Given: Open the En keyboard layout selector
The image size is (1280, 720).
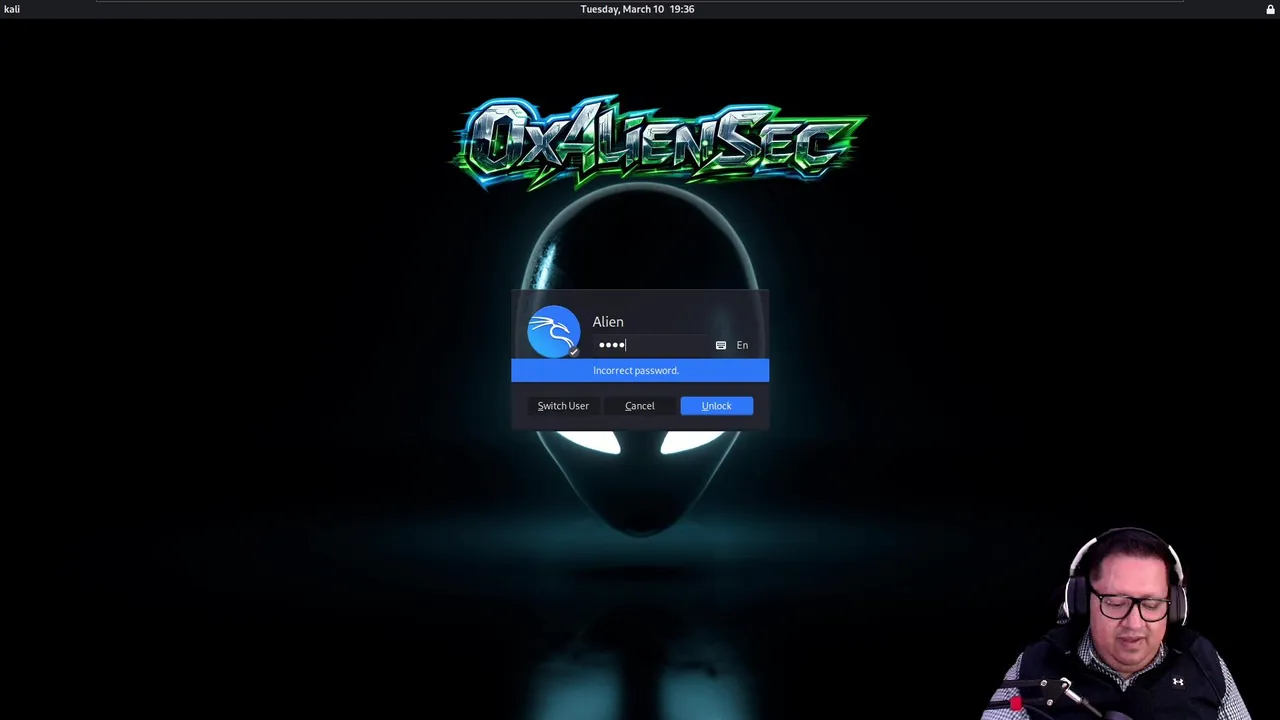Looking at the screenshot, I should click(742, 345).
